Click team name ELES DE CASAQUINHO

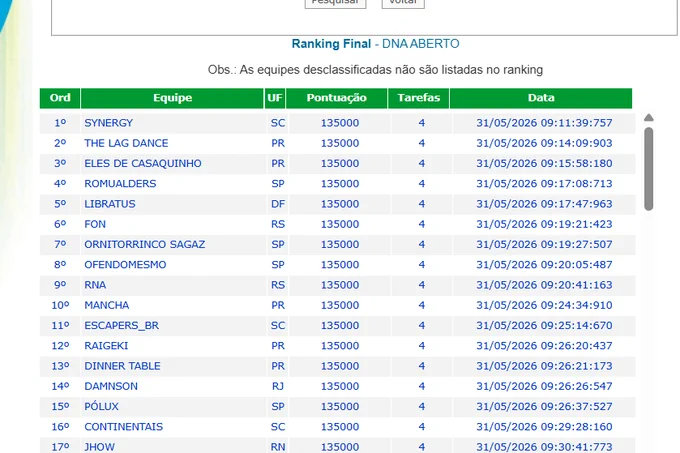pos(143,163)
